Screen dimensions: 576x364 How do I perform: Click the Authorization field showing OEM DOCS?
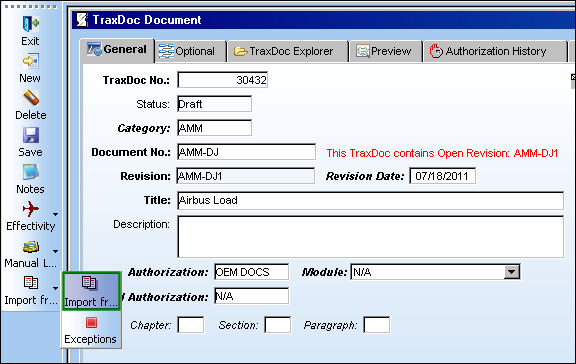coord(252,272)
